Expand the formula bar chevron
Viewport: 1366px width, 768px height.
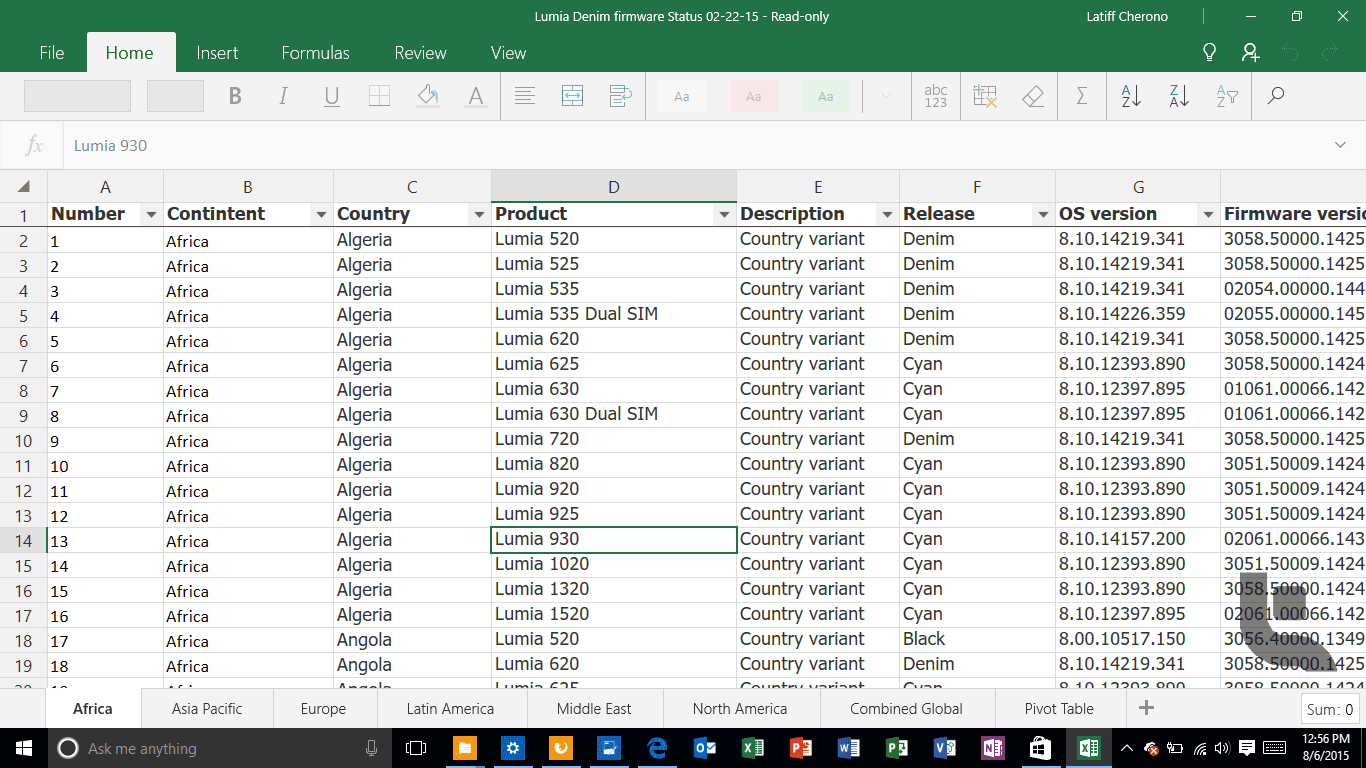pos(1340,146)
